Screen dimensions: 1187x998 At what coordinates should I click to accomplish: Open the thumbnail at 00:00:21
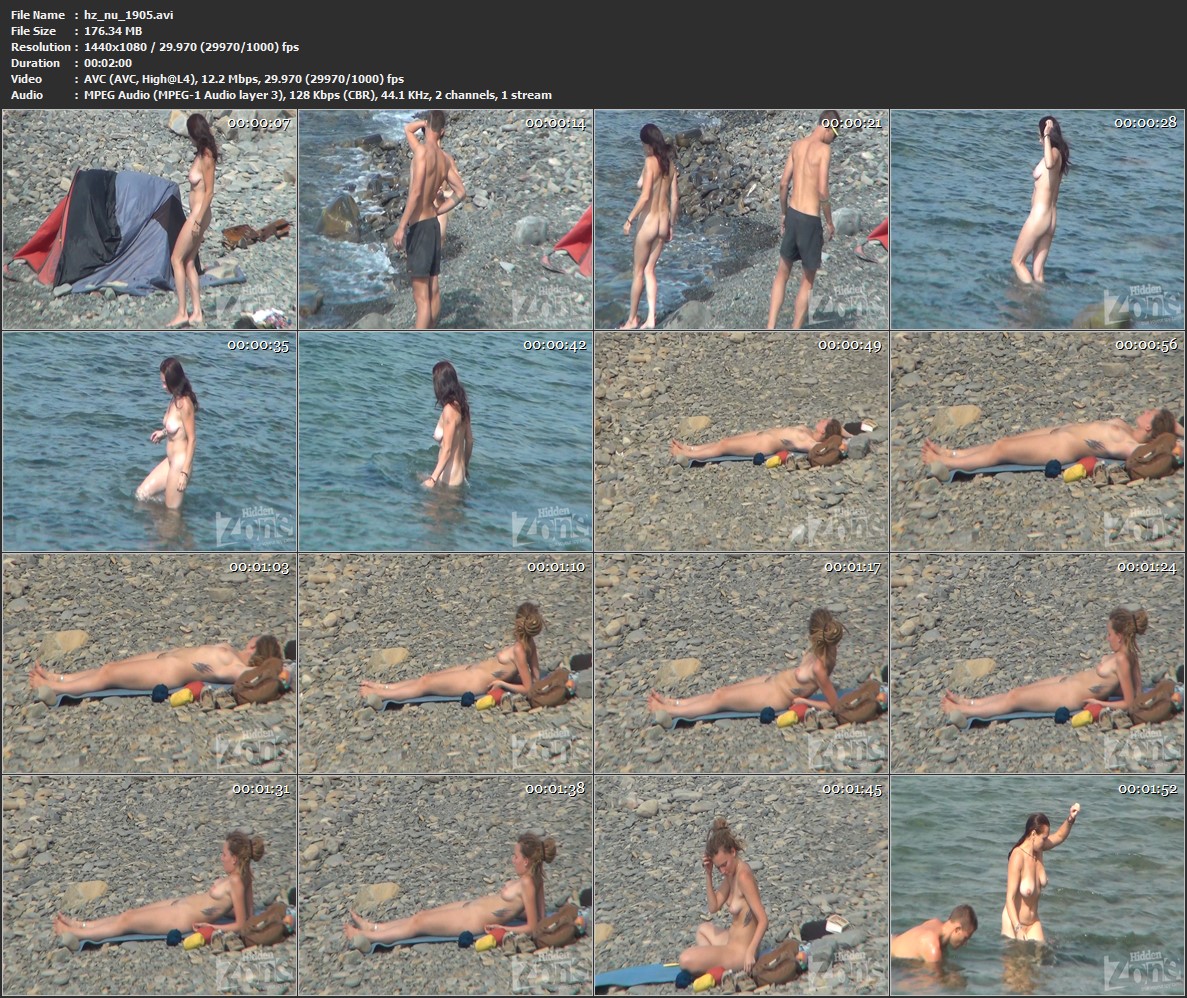[x=741, y=220]
